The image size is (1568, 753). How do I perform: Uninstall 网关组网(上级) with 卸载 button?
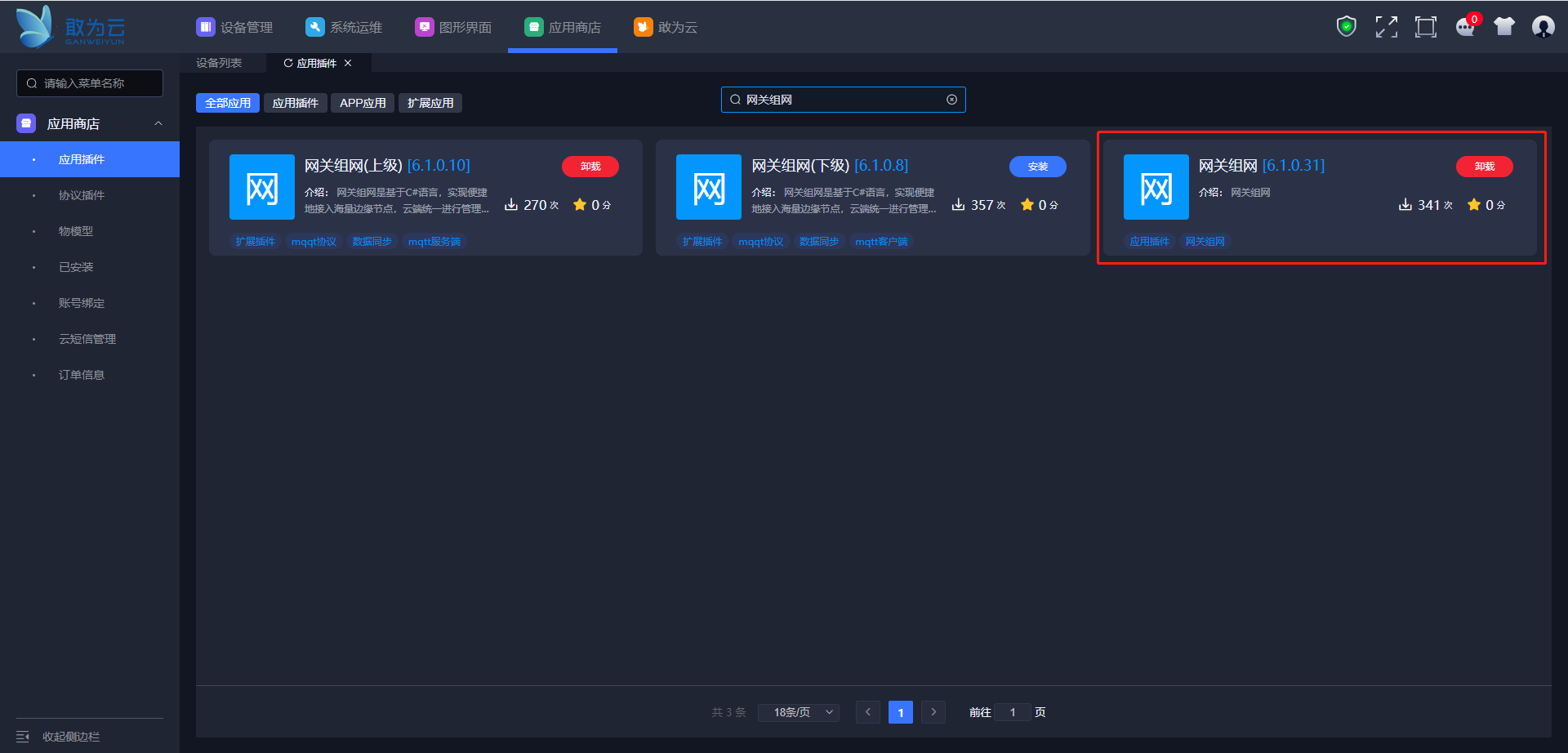click(590, 167)
